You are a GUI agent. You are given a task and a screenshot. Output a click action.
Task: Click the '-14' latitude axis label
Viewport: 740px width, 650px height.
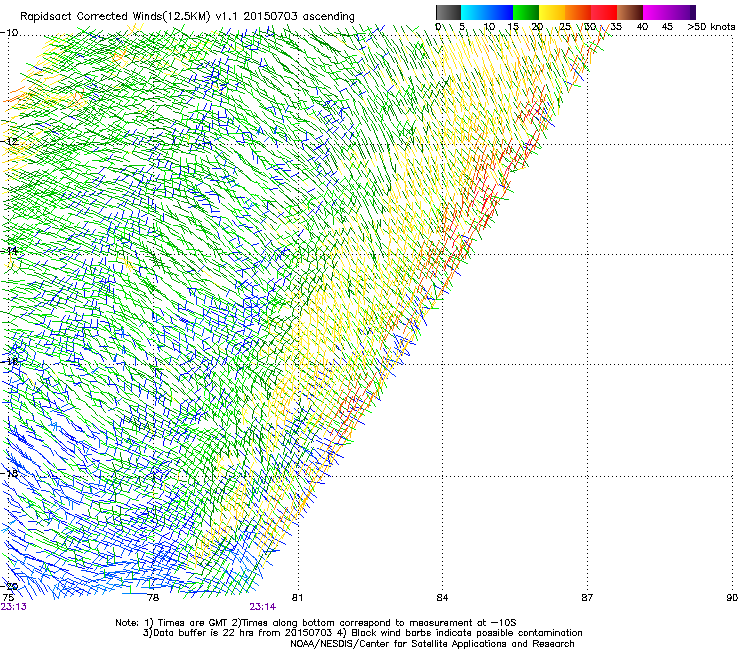[9, 251]
